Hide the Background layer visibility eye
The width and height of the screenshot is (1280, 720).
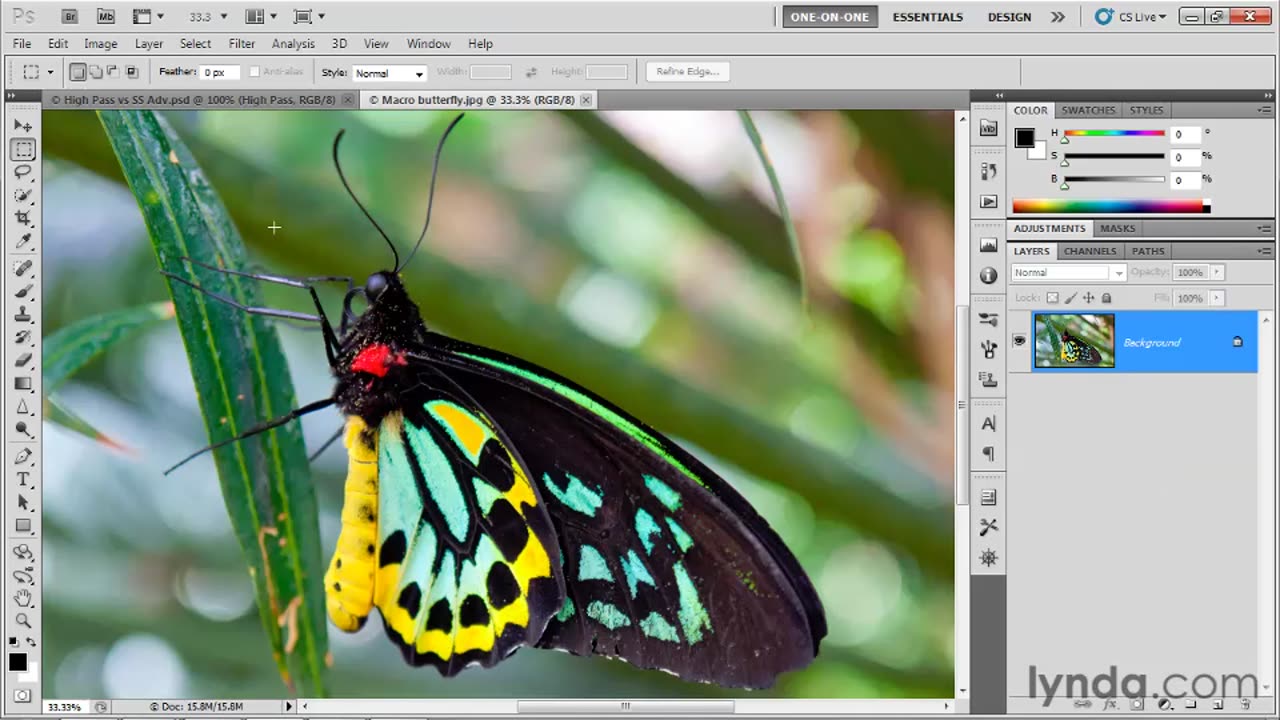1019,341
